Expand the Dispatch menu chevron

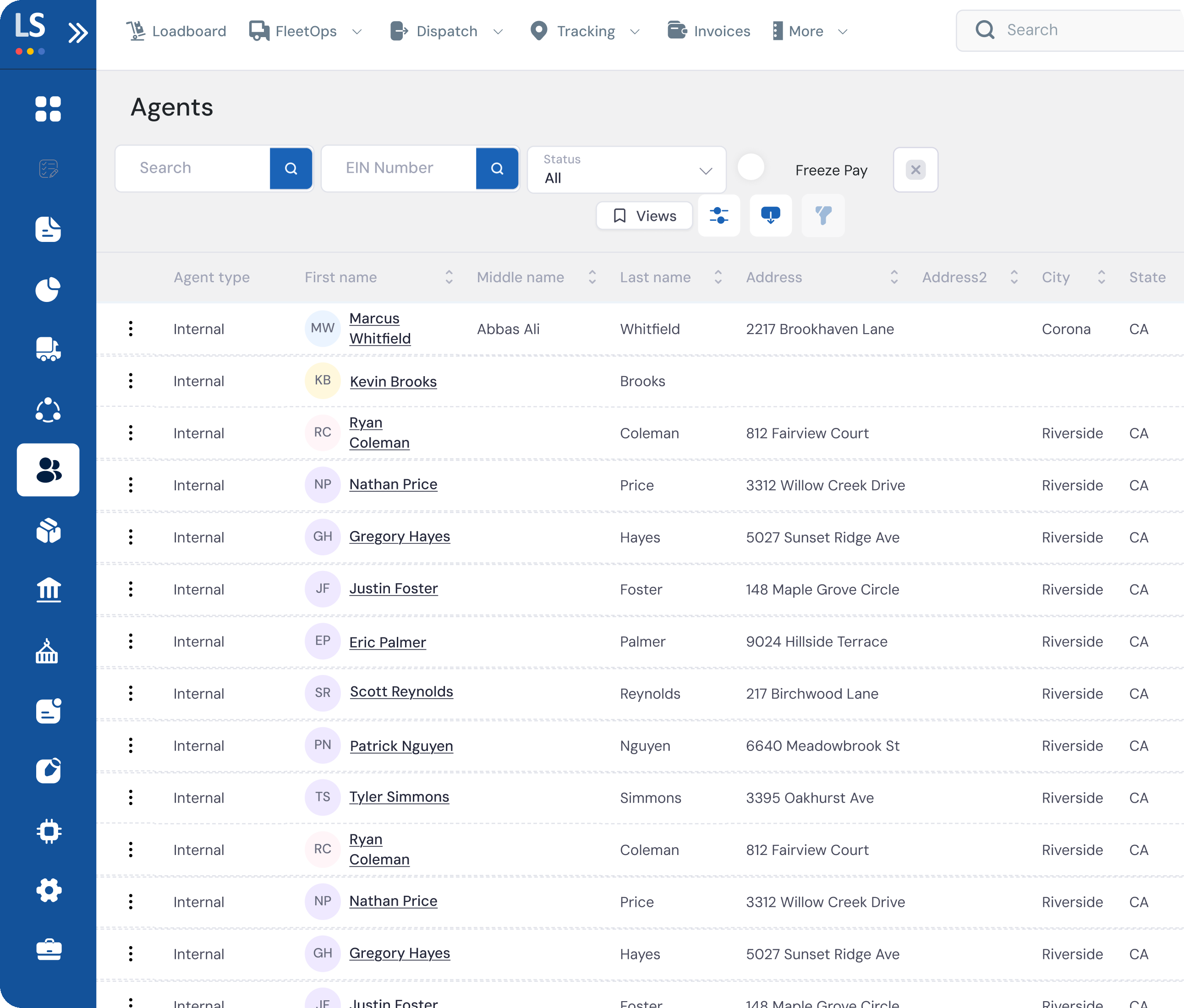coord(498,32)
